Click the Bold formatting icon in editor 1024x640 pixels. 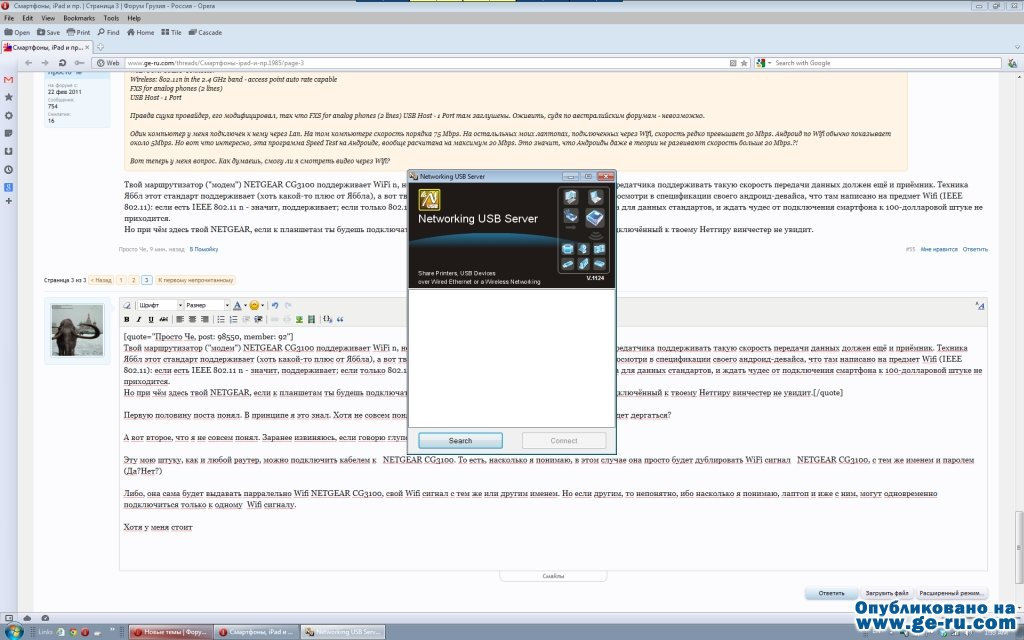pyautogui.click(x=127, y=319)
